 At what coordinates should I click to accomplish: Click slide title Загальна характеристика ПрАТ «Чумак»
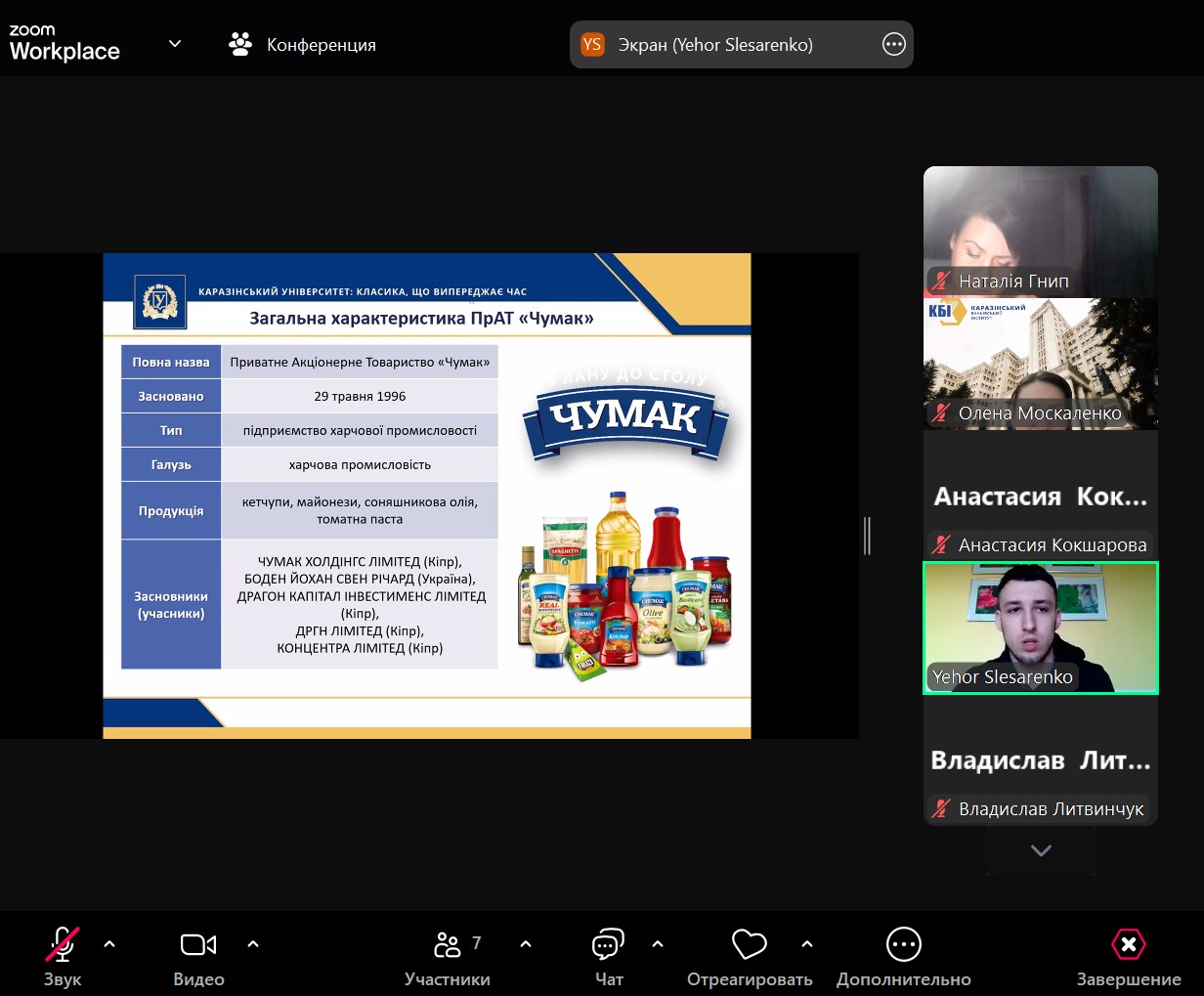coord(421,318)
